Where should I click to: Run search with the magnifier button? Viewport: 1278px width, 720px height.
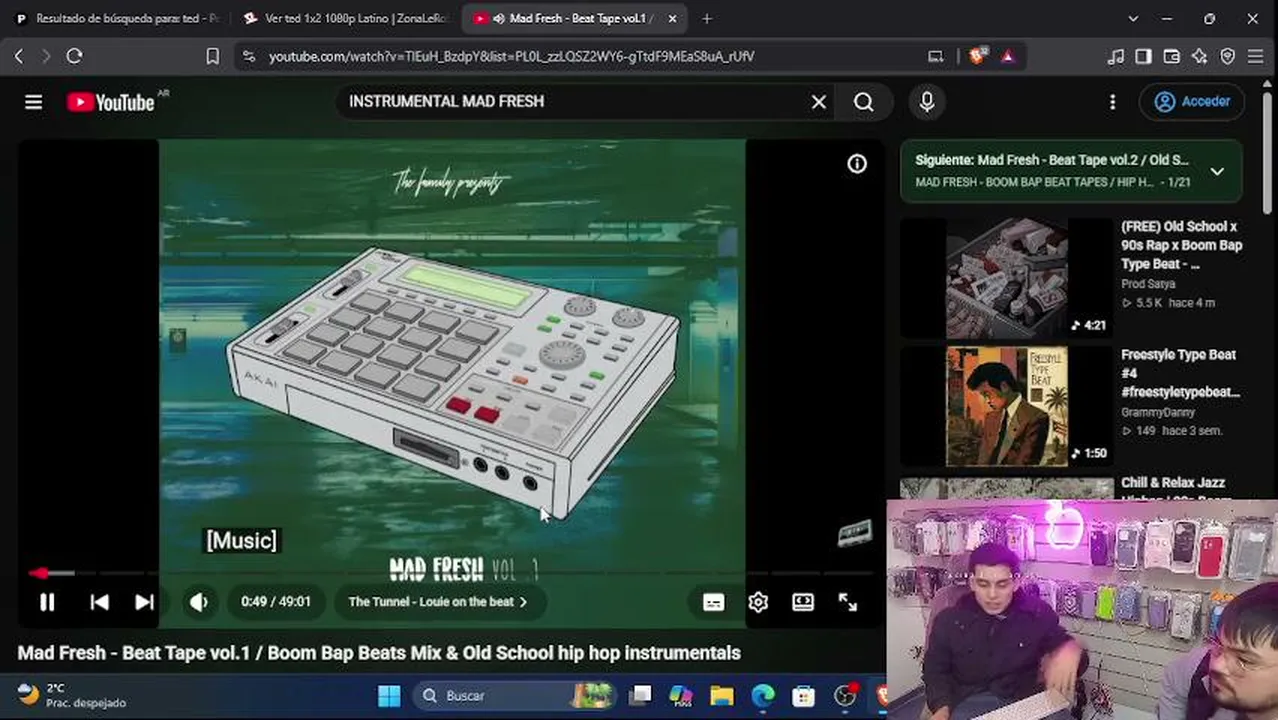click(864, 101)
